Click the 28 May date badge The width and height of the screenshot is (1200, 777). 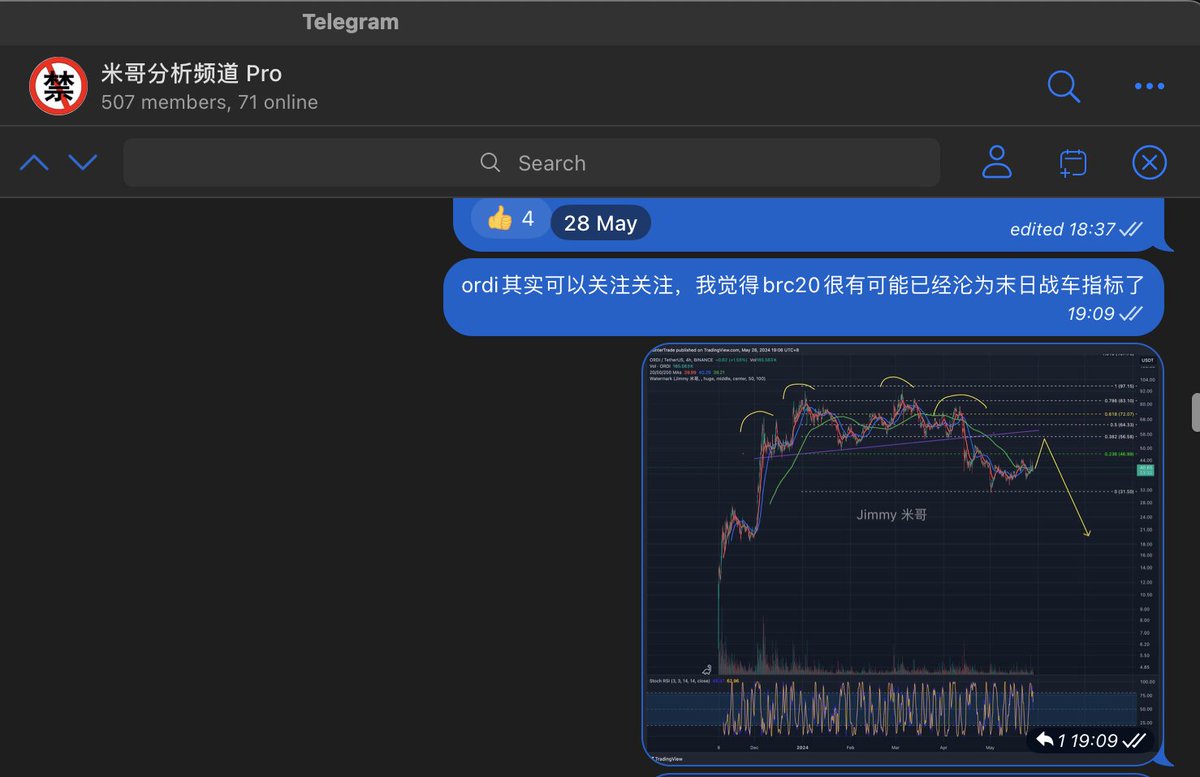(x=600, y=222)
